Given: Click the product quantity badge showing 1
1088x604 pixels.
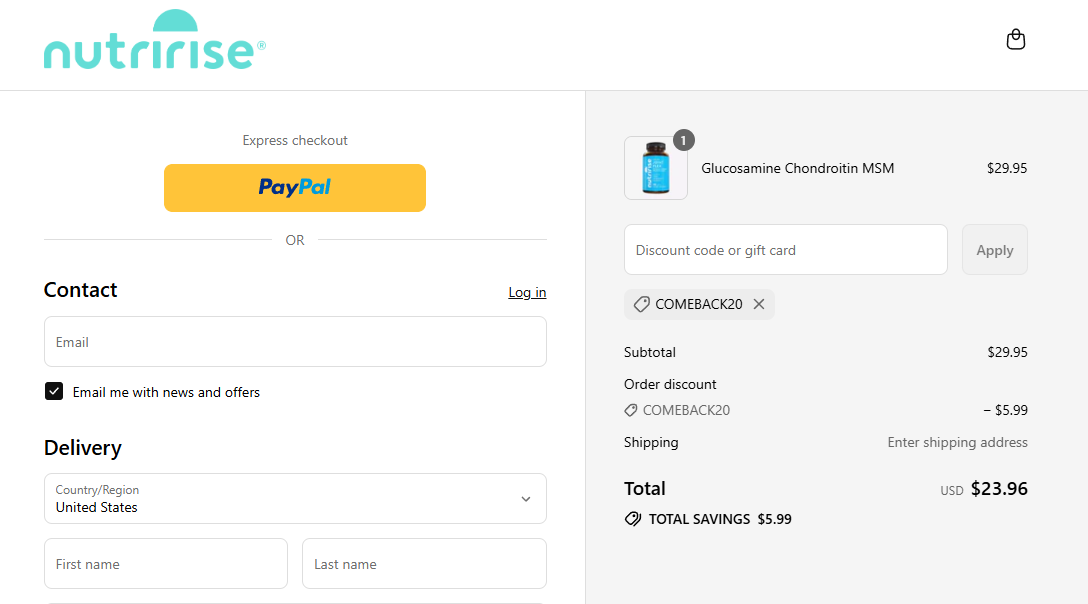Looking at the screenshot, I should [683, 141].
